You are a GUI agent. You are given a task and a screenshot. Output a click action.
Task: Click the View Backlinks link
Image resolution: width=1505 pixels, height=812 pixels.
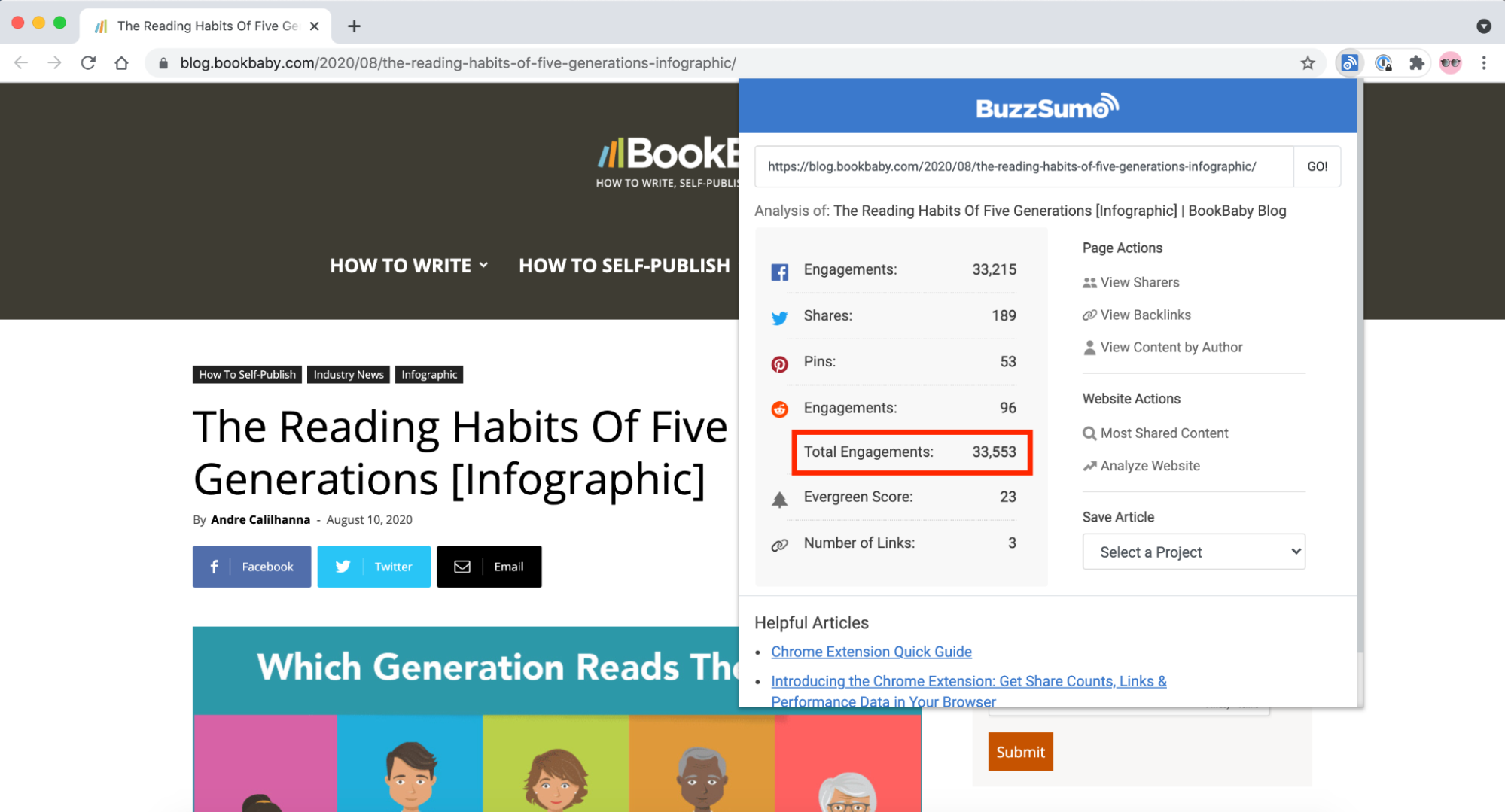tap(1145, 315)
